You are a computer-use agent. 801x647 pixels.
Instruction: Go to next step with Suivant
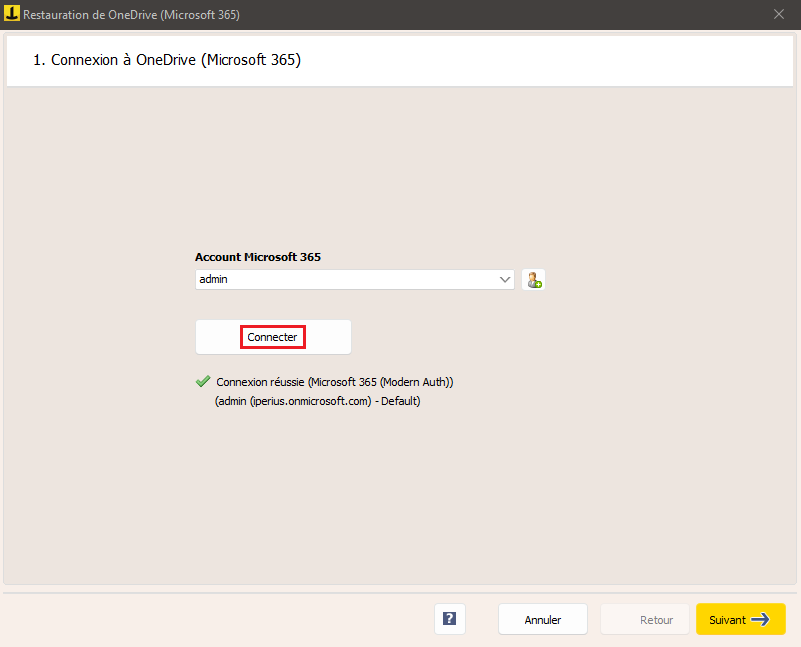[x=740, y=619]
